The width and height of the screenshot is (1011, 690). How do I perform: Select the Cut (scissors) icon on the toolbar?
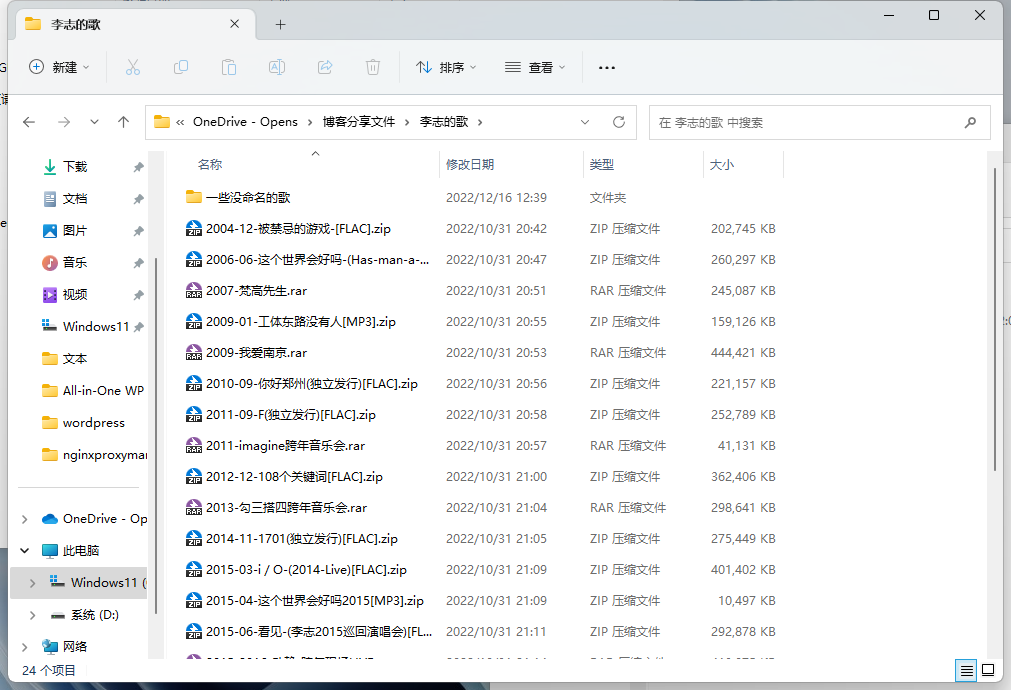tap(132, 67)
